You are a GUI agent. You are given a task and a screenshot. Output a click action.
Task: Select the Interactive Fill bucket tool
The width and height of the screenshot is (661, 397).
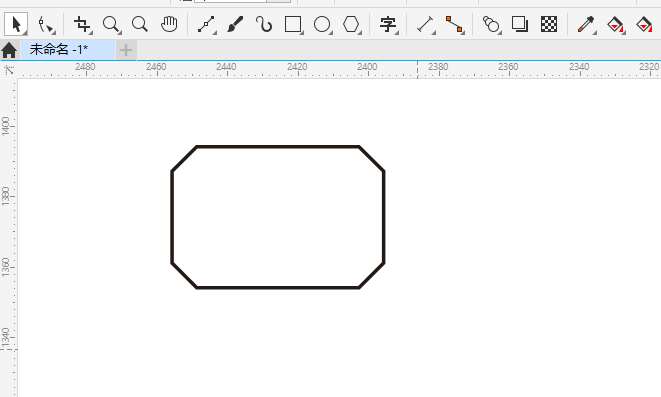(x=615, y=24)
